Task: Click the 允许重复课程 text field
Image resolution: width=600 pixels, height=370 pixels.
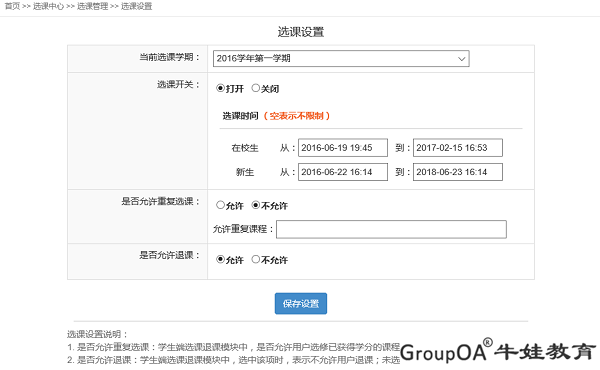Action: (391, 229)
